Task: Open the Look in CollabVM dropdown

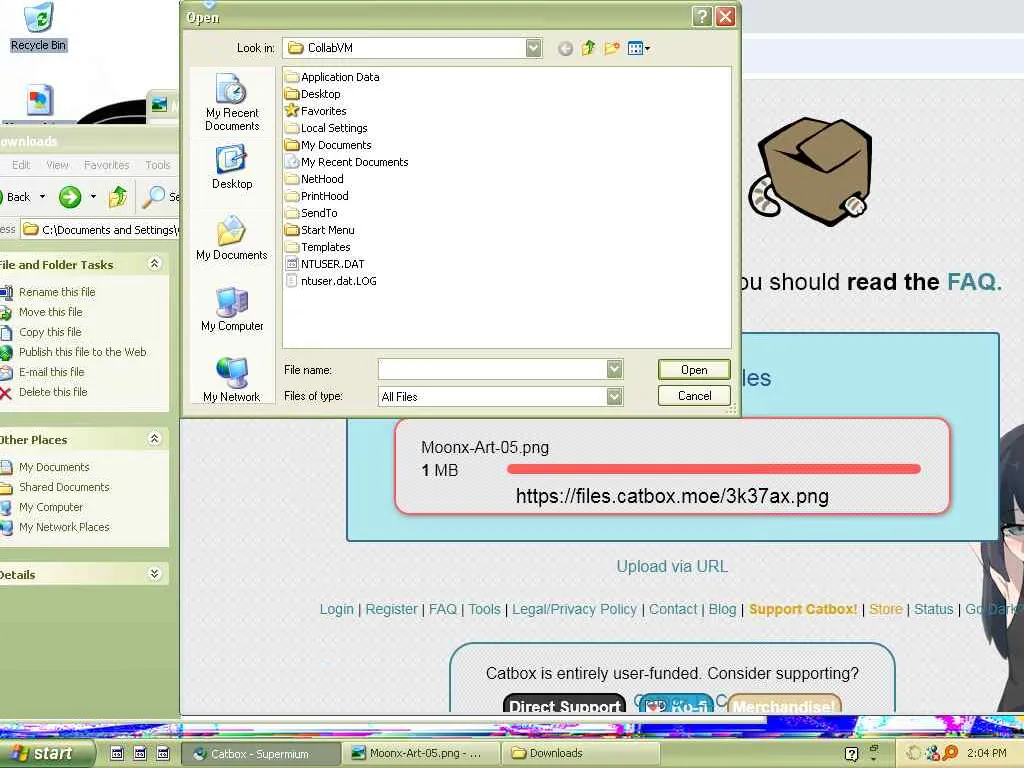Action: pyautogui.click(x=534, y=48)
